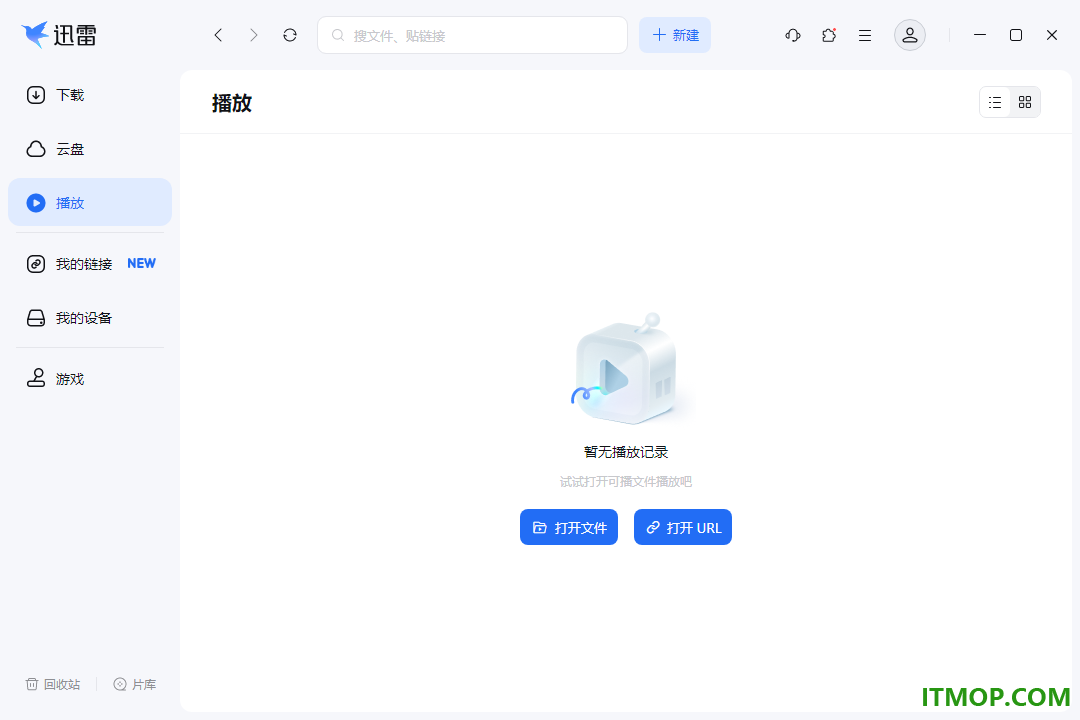Switch to list view
Image resolution: width=1080 pixels, height=720 pixels.
pyautogui.click(x=995, y=103)
